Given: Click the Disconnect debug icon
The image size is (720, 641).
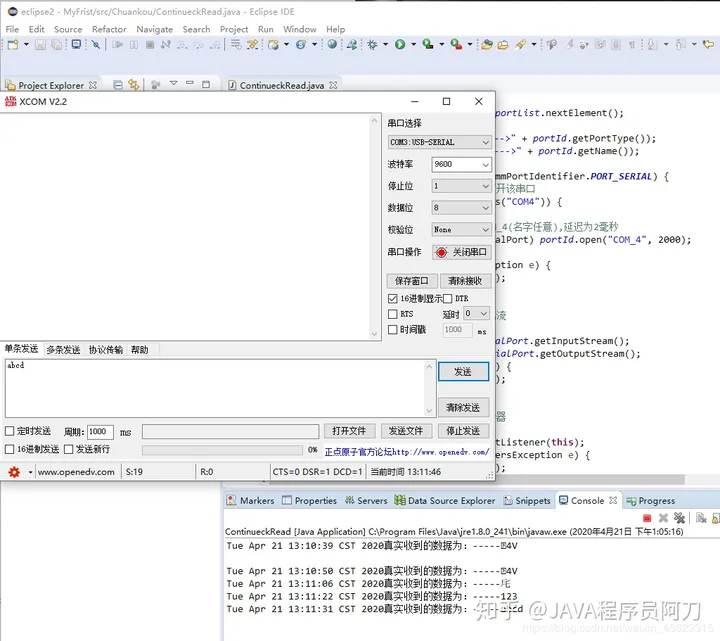Looking at the screenshot, I should pos(166,45).
